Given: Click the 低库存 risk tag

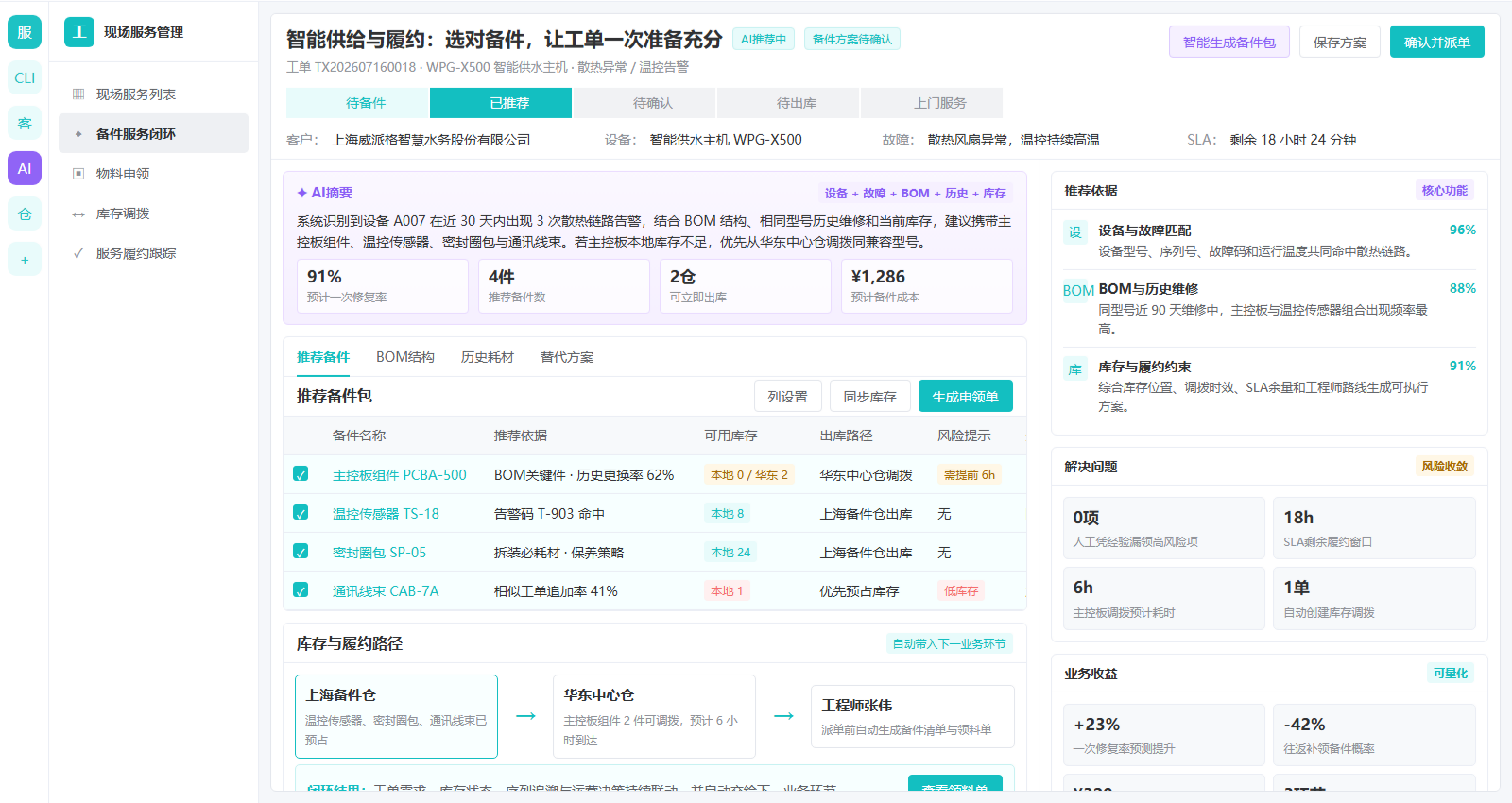Looking at the screenshot, I should click(x=961, y=590).
